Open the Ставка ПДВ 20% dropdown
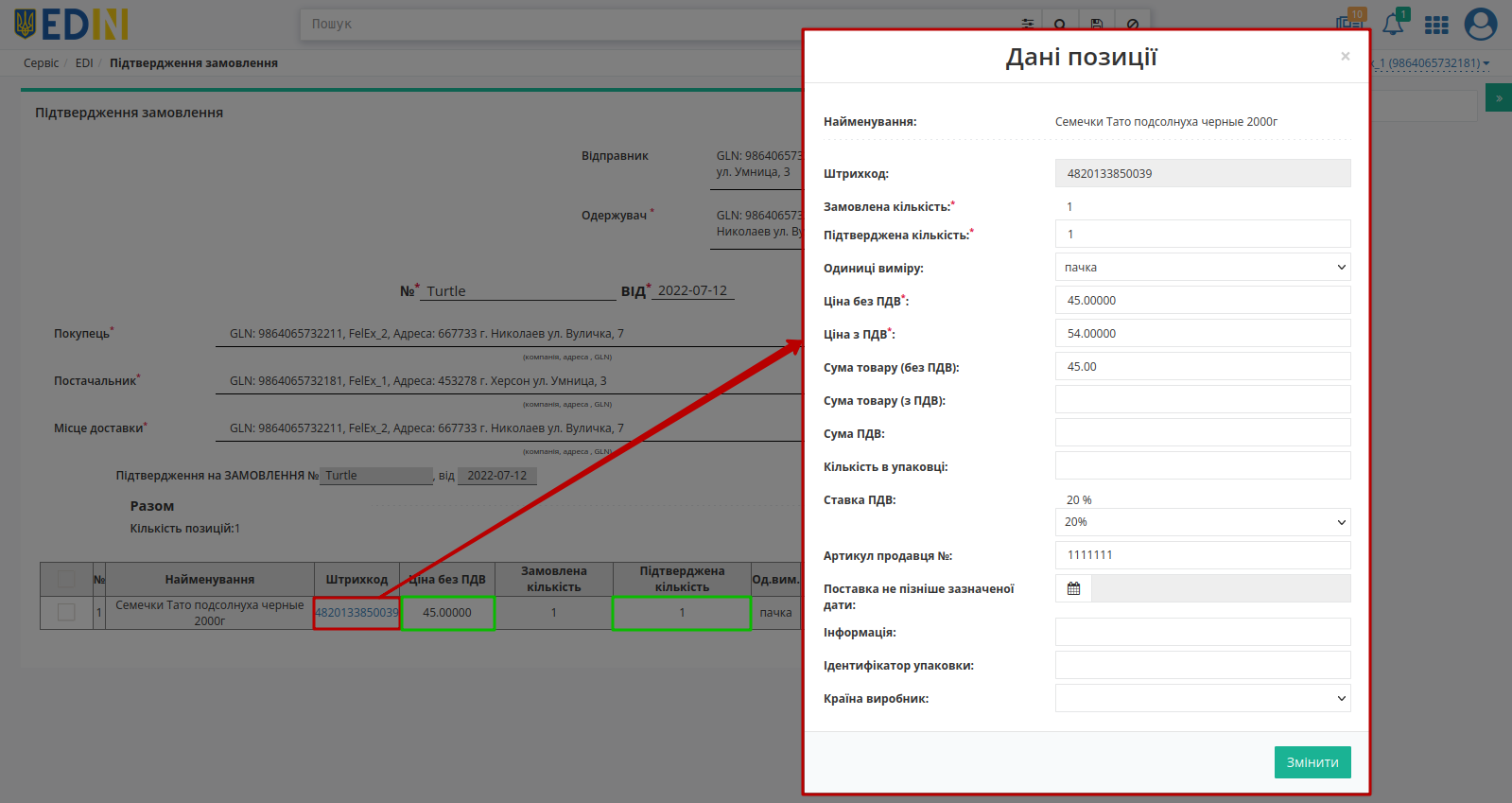The image size is (1512, 803). pos(1203,522)
